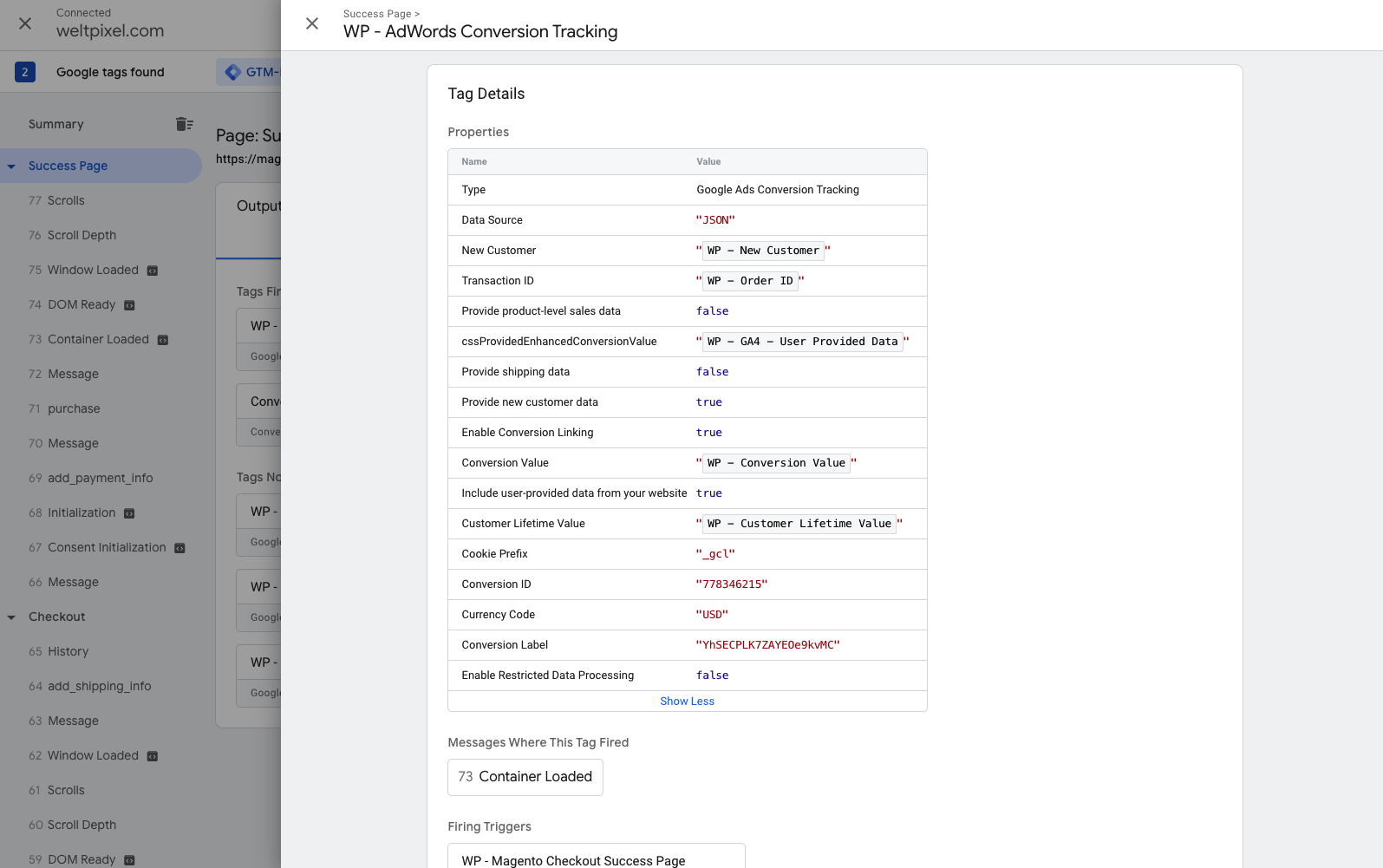Viewport: 1383px width, 868px height.
Task: Close the WP - AdWords Conversion Tracking panel
Action: 312,23
